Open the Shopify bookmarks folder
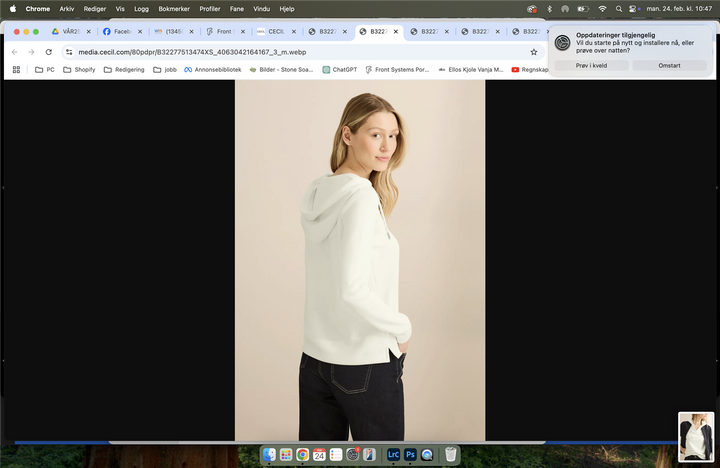 click(x=79, y=70)
